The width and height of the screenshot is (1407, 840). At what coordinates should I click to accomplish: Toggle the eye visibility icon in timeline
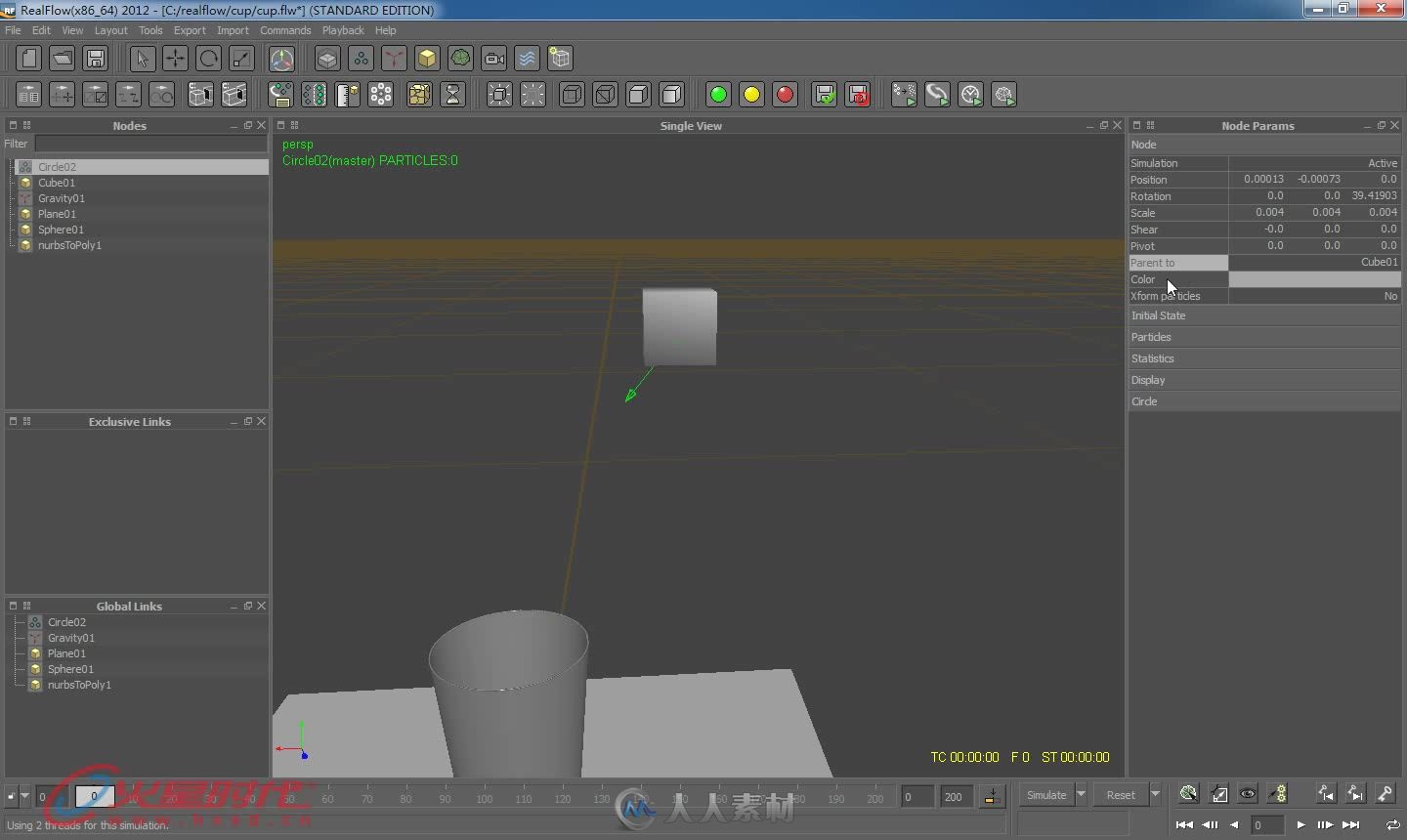[x=1248, y=793]
